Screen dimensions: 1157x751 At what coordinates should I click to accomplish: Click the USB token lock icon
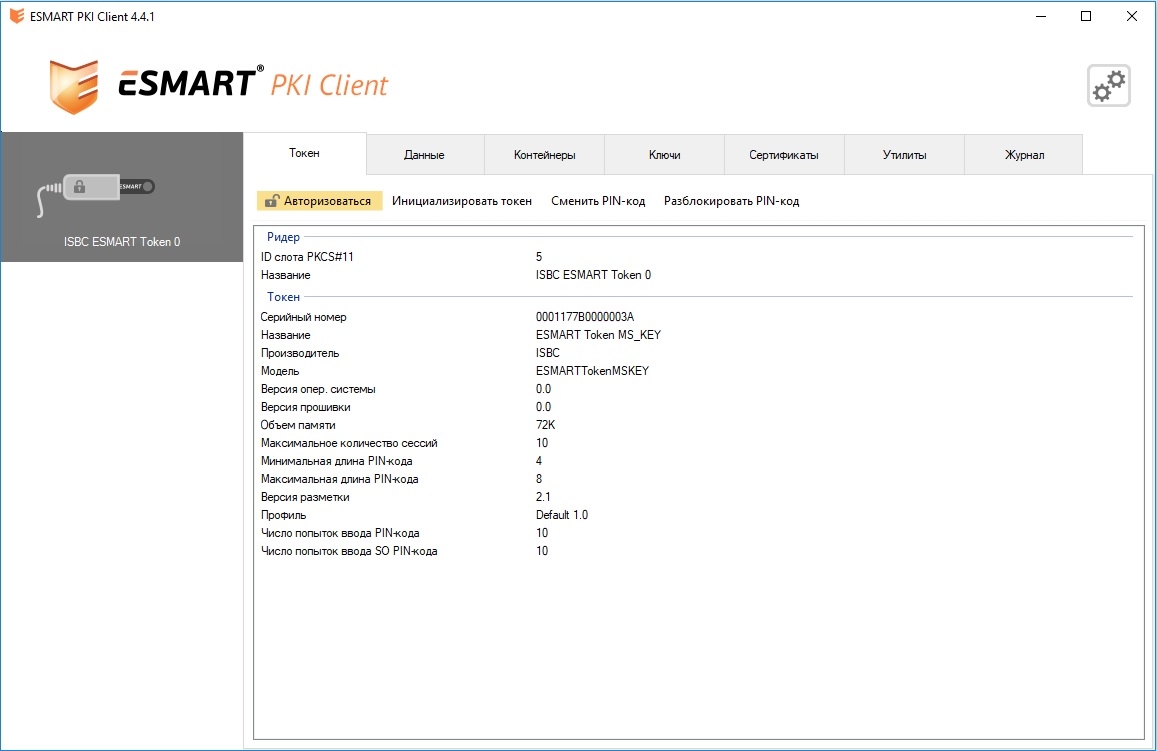click(80, 187)
